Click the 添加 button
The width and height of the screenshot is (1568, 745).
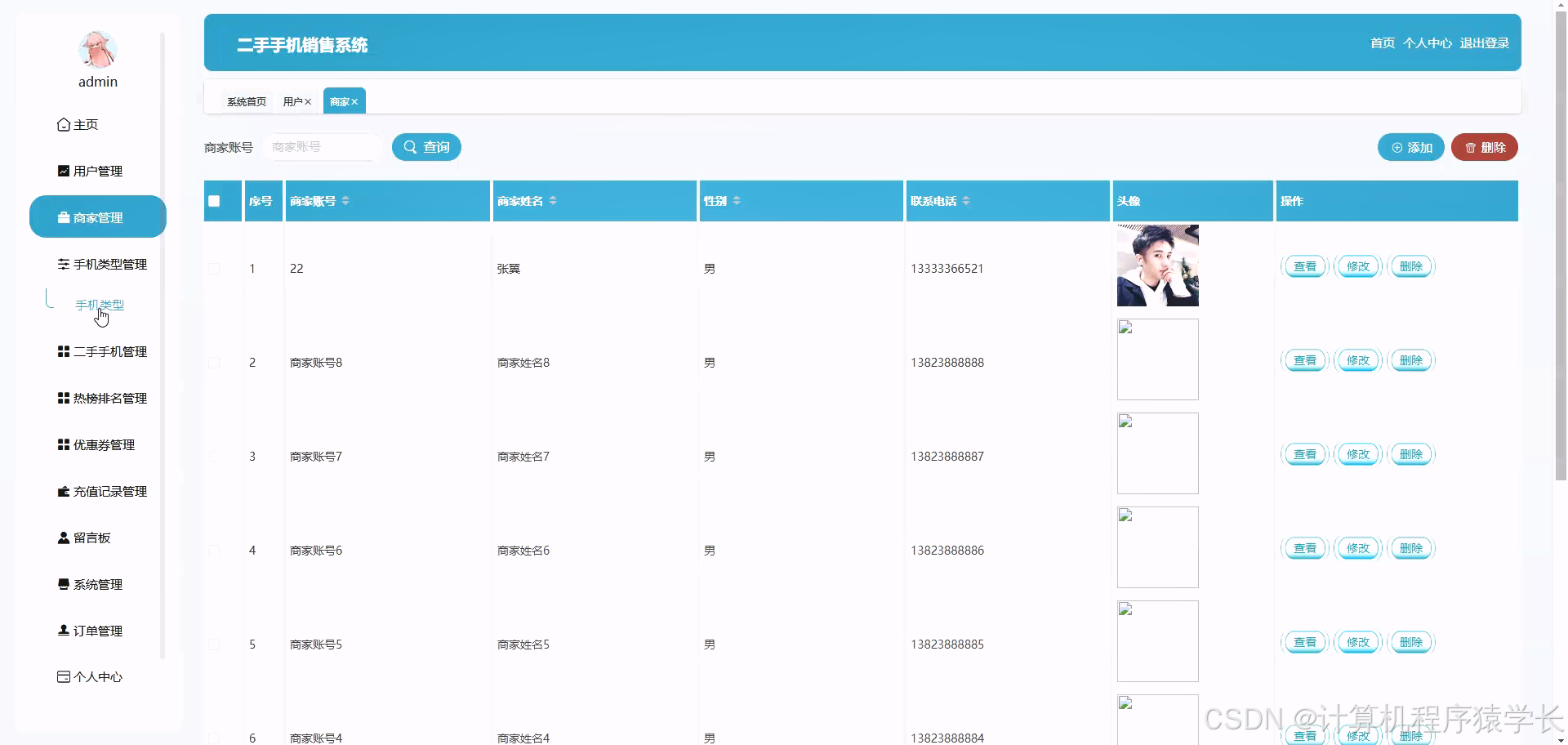tap(1411, 147)
